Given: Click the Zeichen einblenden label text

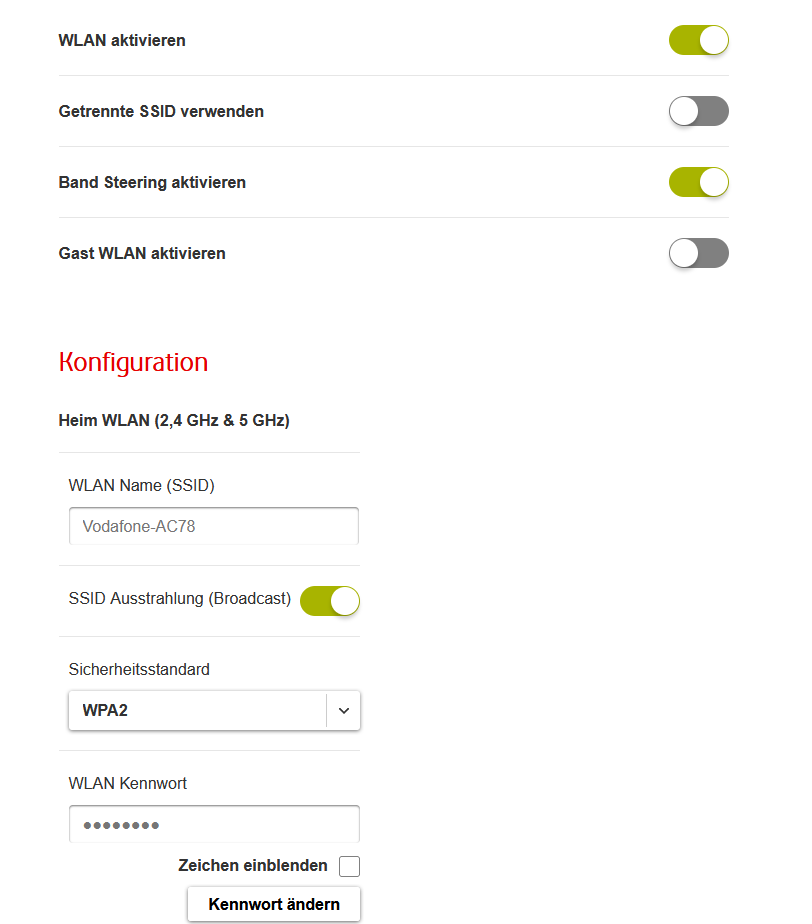Looking at the screenshot, I should (x=253, y=865).
